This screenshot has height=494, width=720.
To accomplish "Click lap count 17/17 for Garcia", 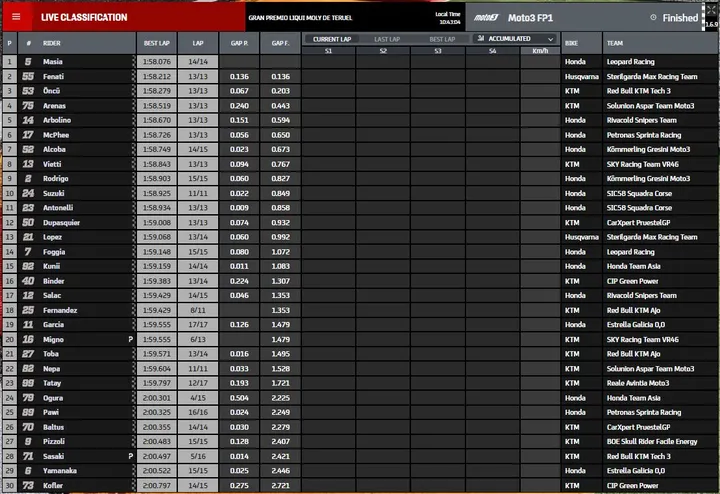I will pyautogui.click(x=198, y=325).
